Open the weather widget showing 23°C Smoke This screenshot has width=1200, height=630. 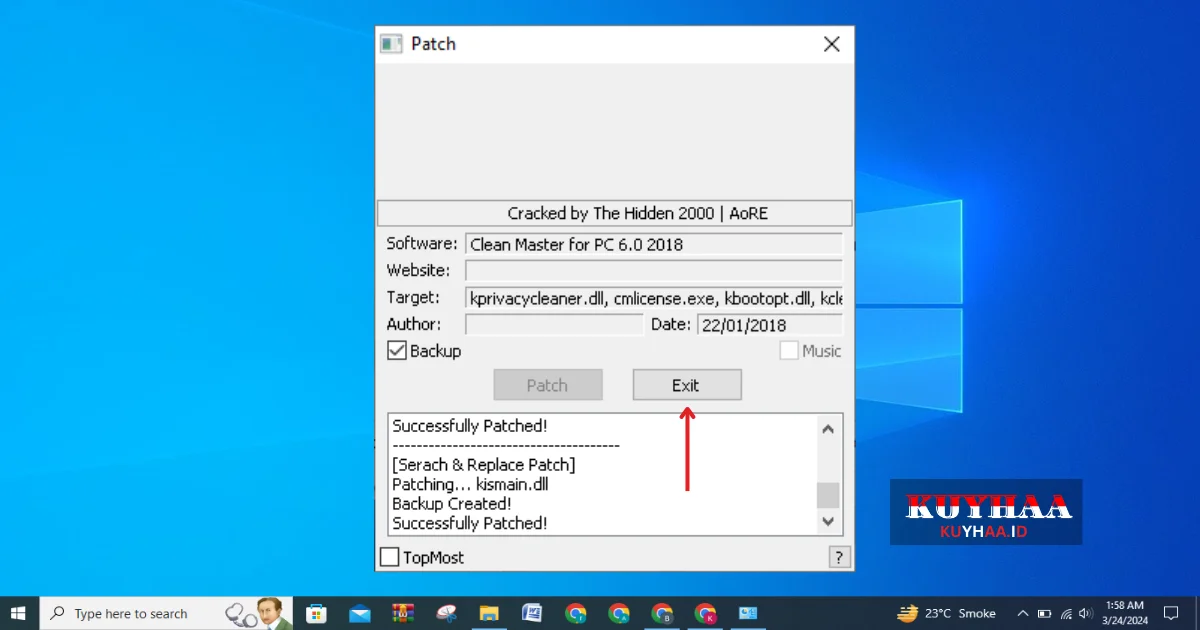click(x=947, y=613)
